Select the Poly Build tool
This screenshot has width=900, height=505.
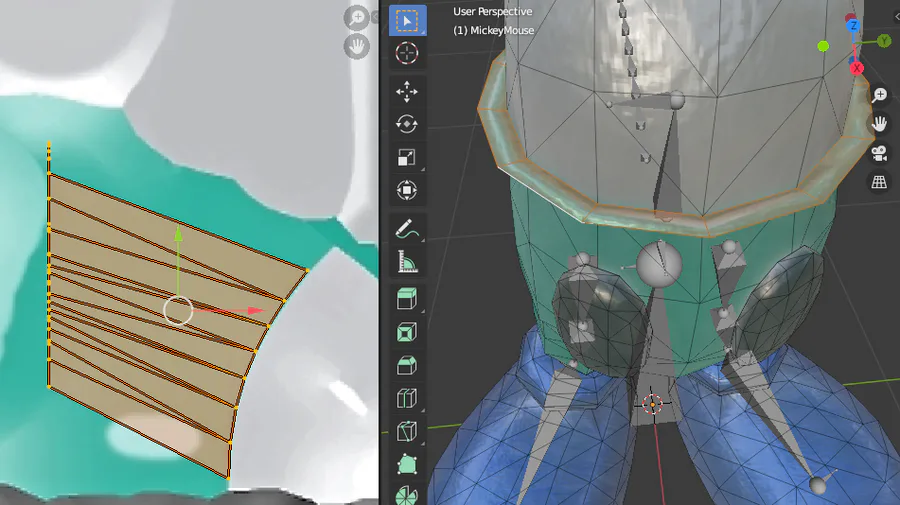pos(407,464)
